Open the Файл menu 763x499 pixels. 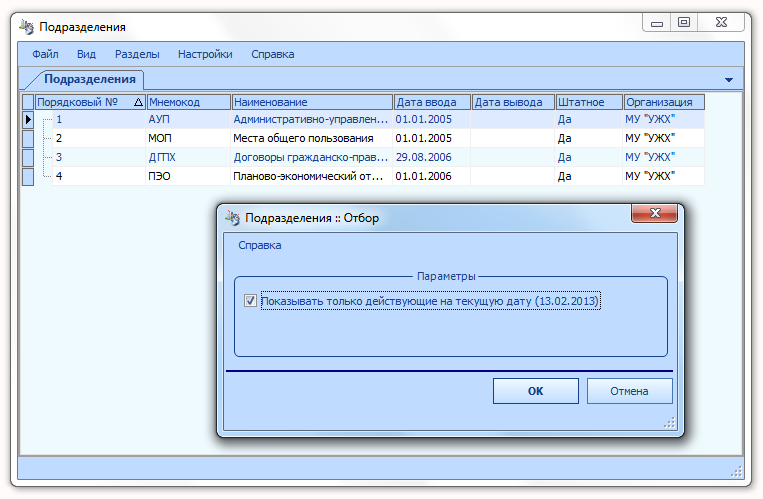[45, 54]
